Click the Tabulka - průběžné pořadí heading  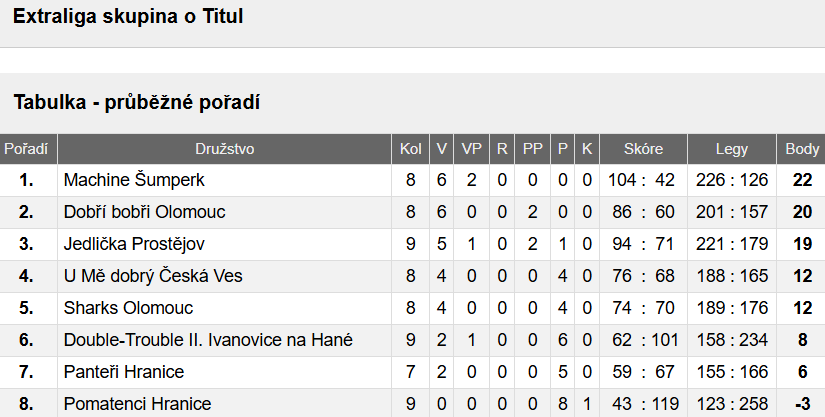(137, 102)
